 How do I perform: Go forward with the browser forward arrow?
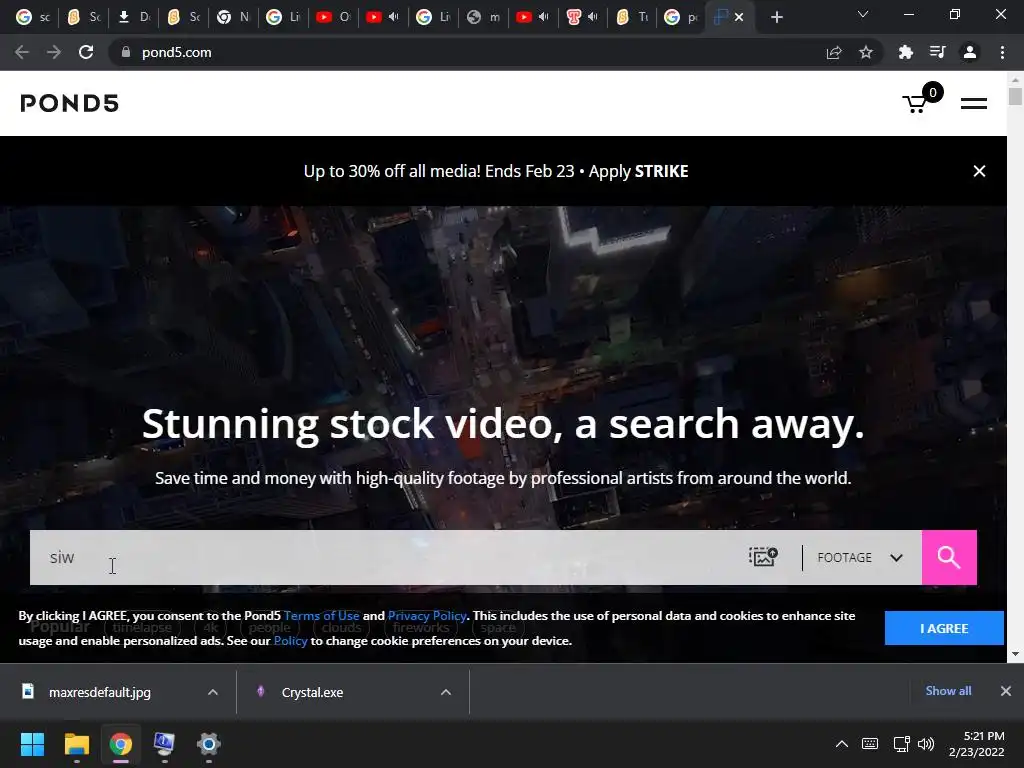click(x=54, y=52)
